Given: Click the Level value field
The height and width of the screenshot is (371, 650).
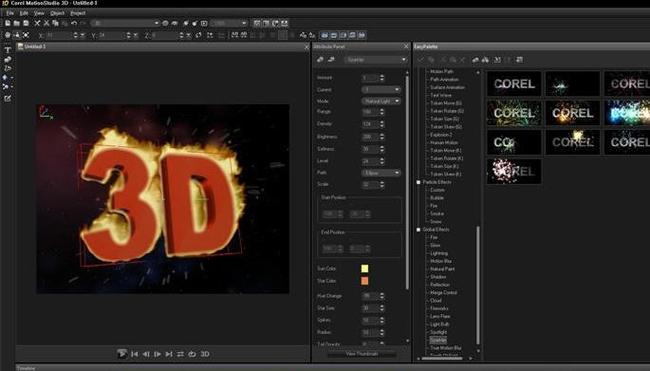Looking at the screenshot, I should [x=370, y=161].
